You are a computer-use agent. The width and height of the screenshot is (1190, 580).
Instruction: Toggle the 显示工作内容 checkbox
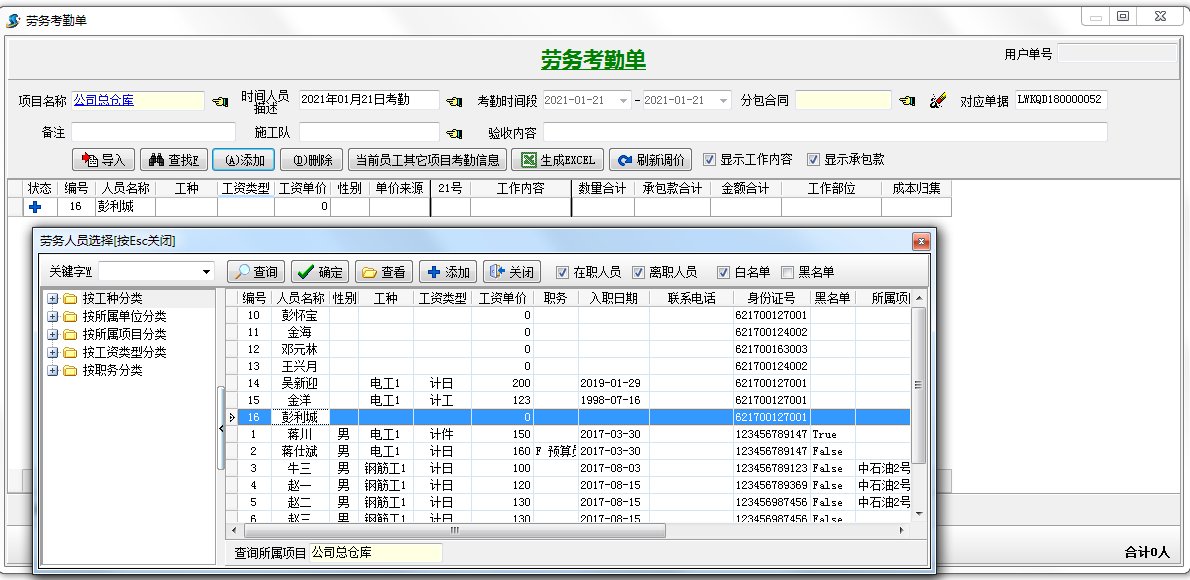[x=709, y=159]
